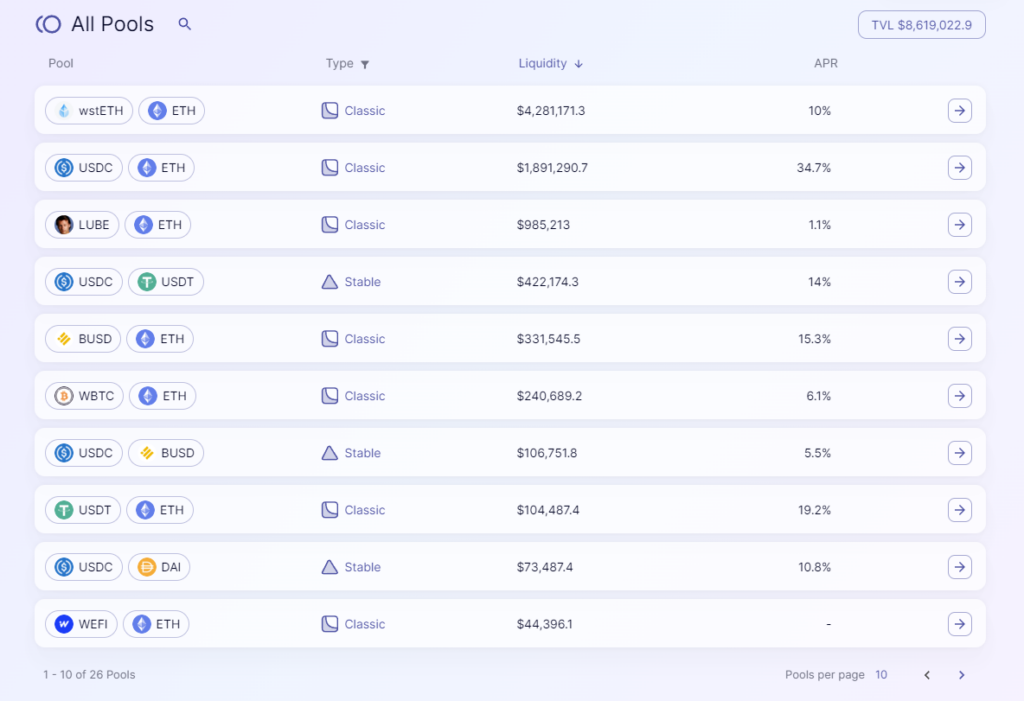Click the WBTC token chip

(x=84, y=396)
